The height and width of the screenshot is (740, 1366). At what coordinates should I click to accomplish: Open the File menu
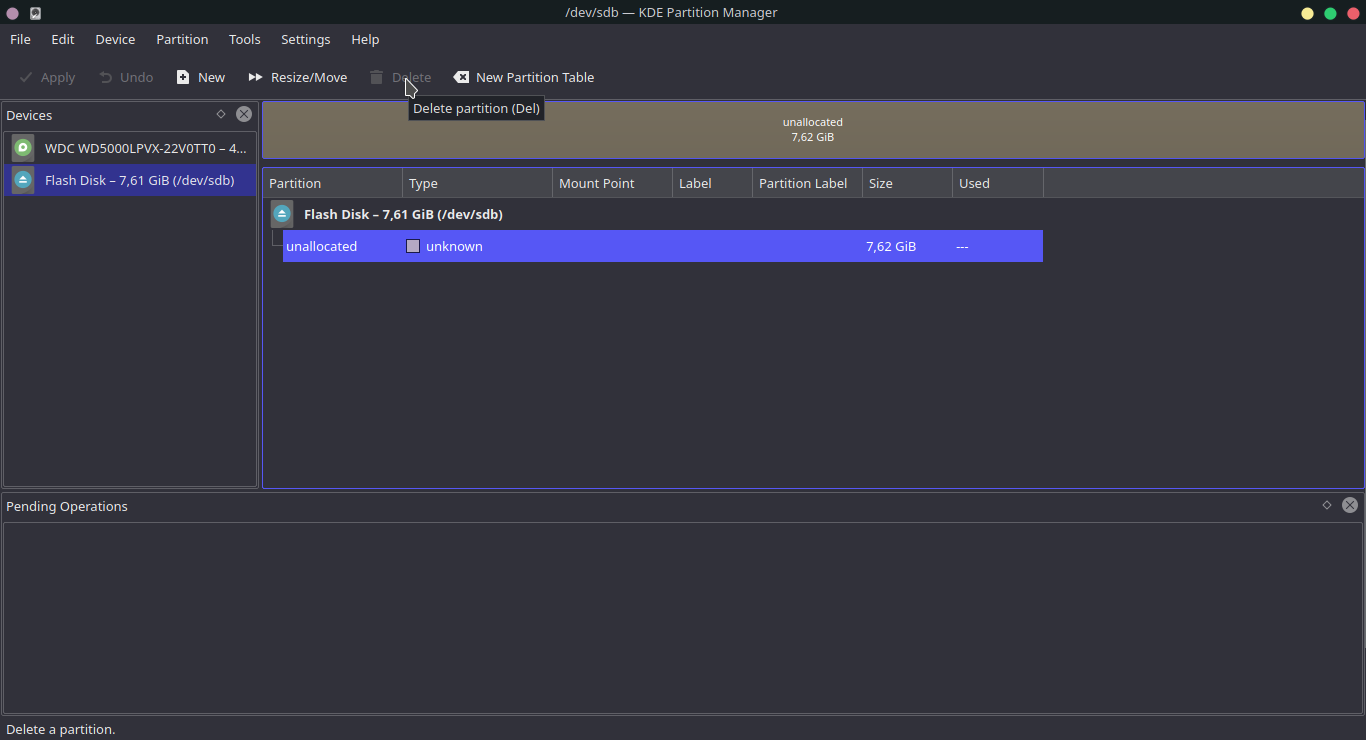pyautogui.click(x=20, y=39)
